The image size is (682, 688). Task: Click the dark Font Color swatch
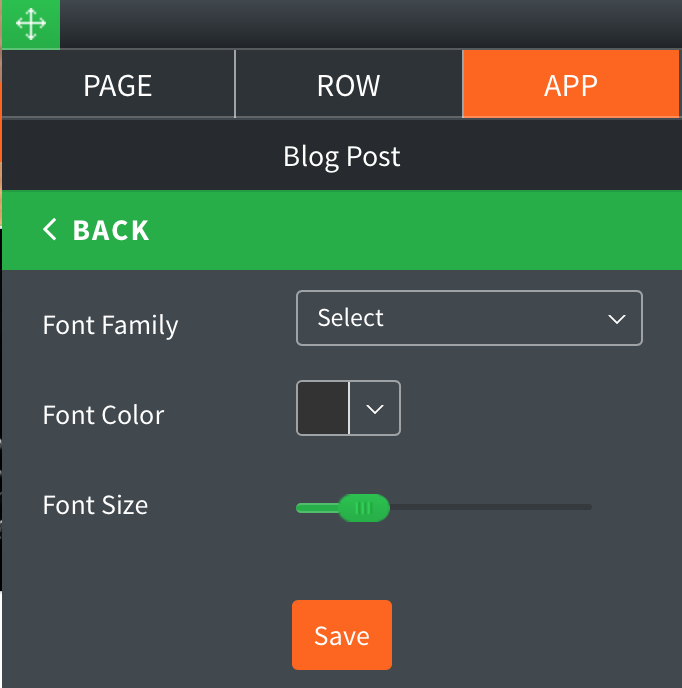[x=323, y=408]
